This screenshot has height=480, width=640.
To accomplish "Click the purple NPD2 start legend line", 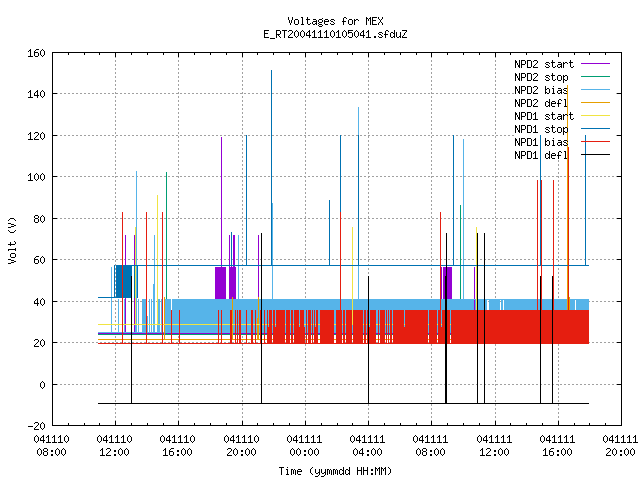I will point(596,64).
